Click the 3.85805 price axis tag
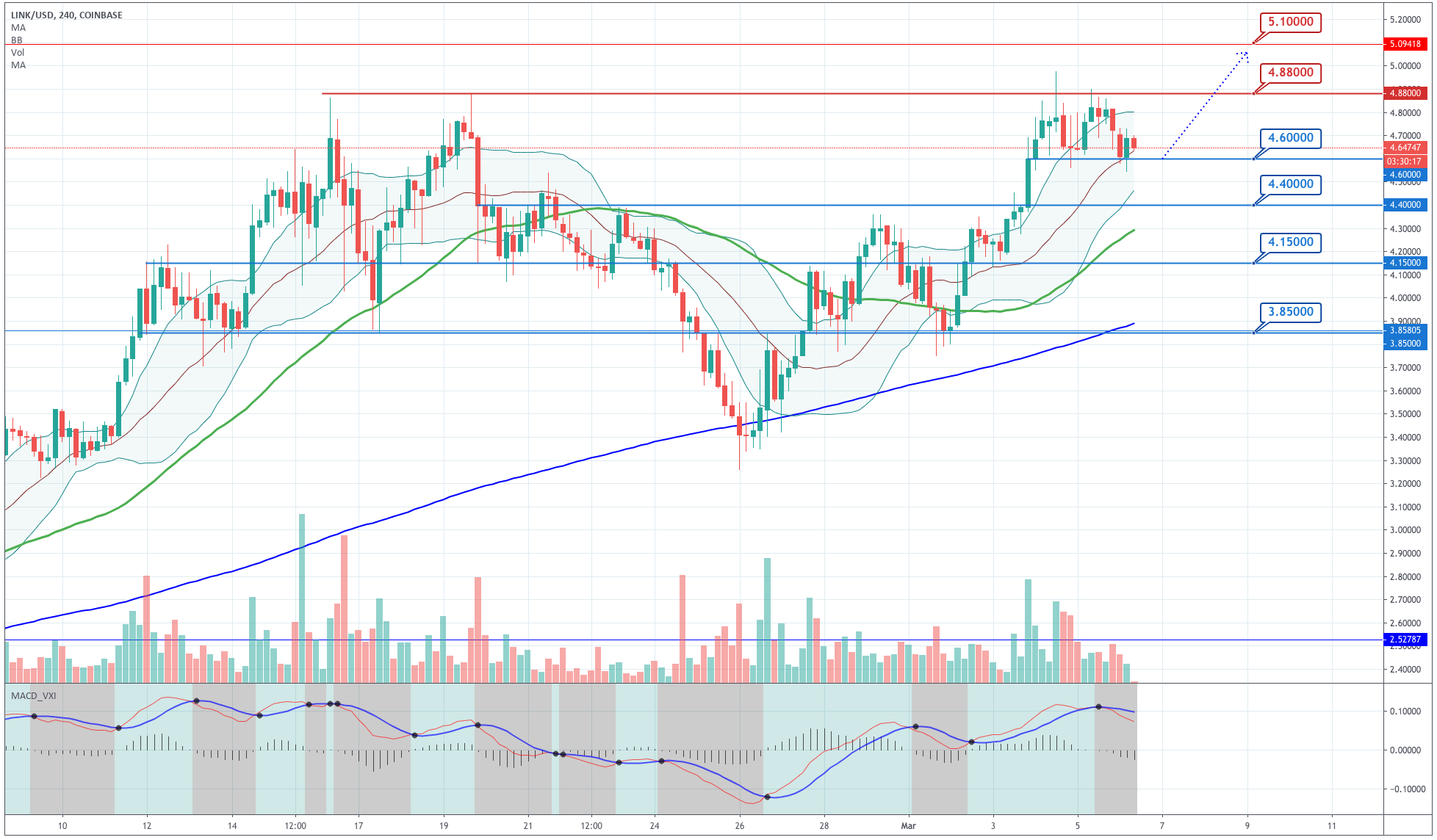The height and width of the screenshot is (840, 1437). [1405, 330]
